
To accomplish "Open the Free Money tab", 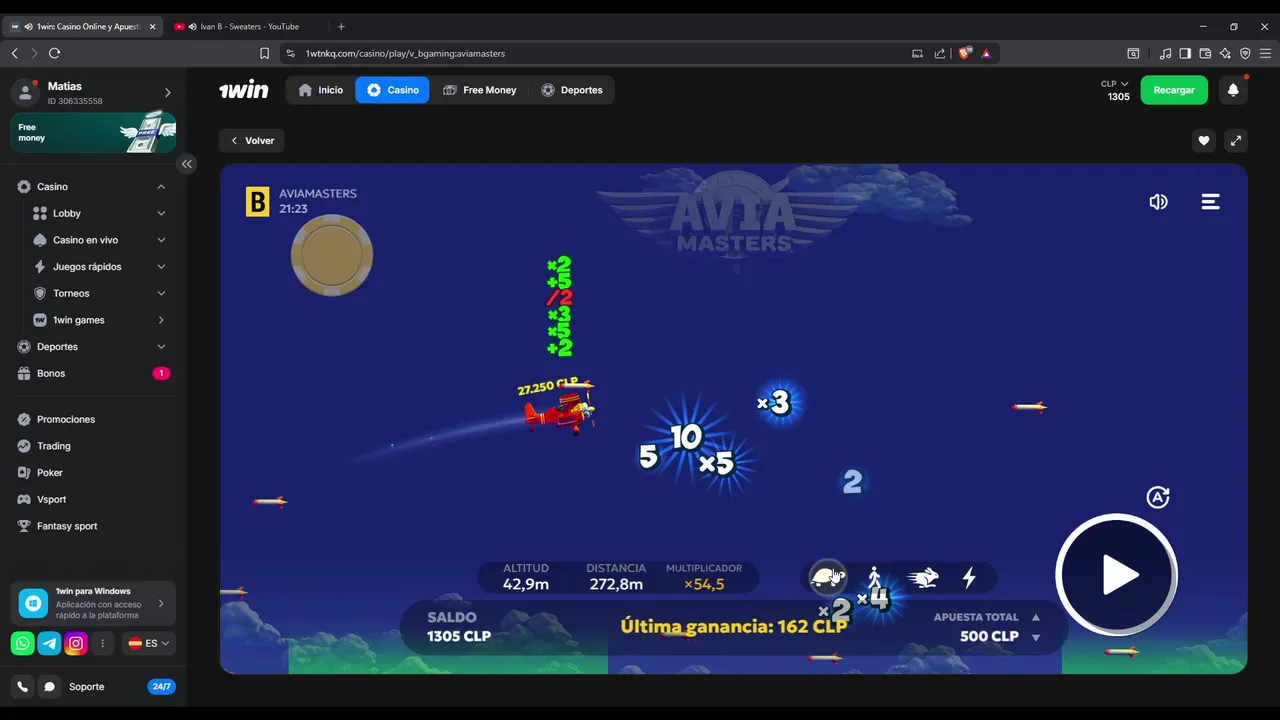I will 480,90.
